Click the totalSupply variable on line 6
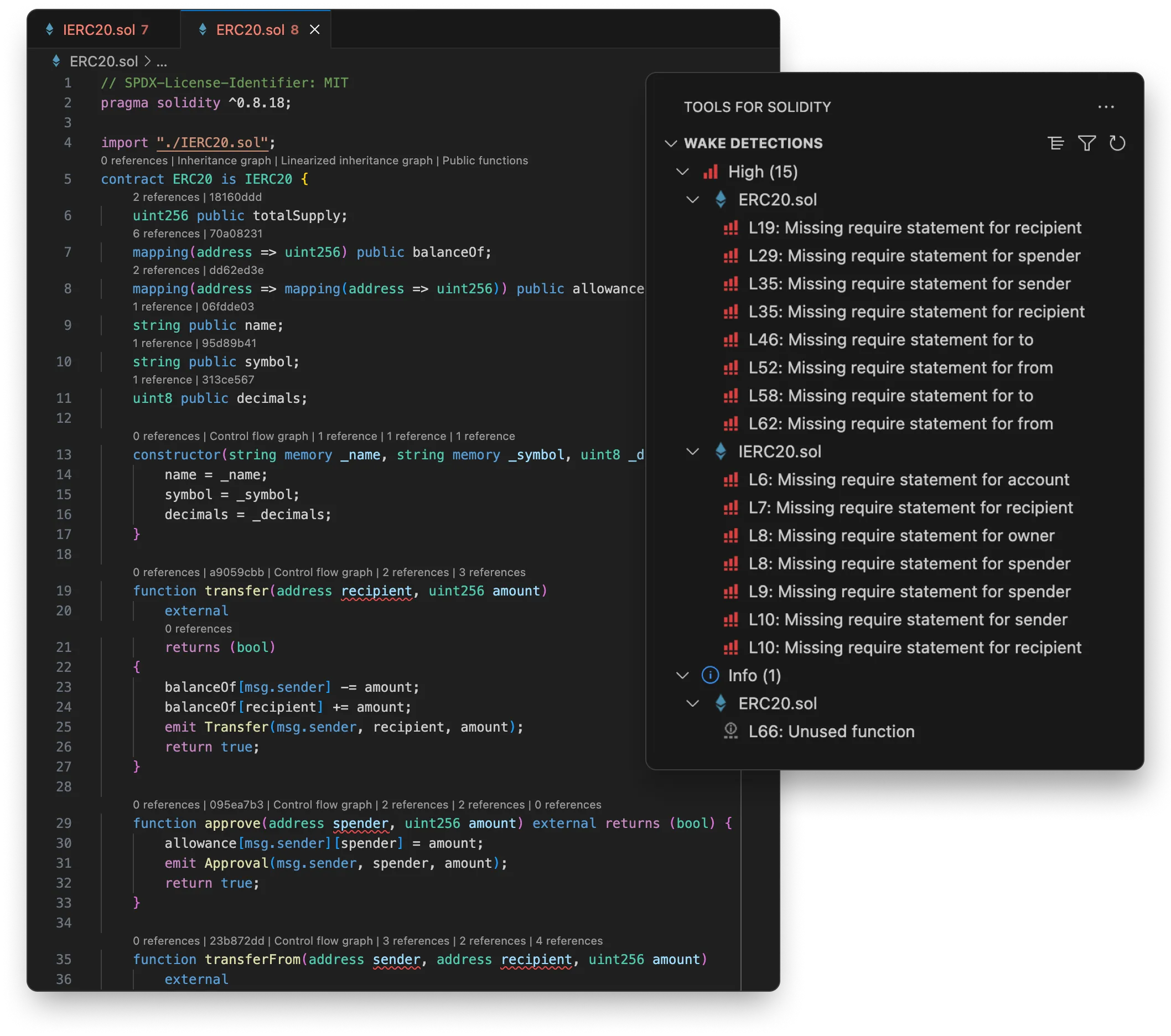 point(296,216)
